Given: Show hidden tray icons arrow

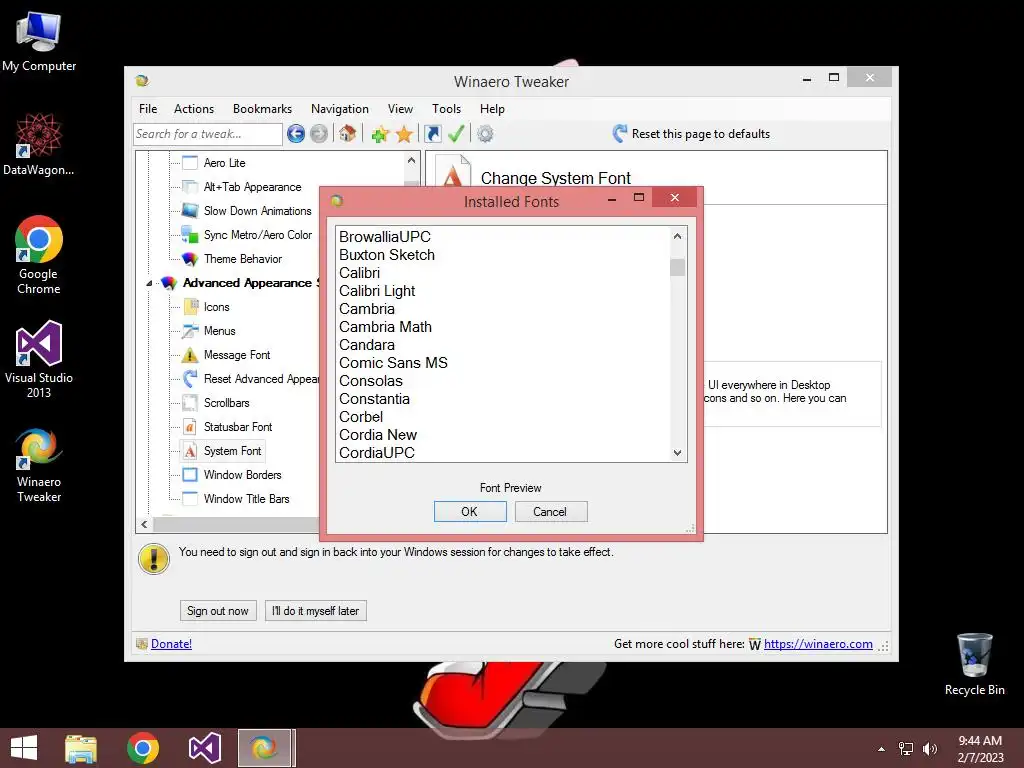Looking at the screenshot, I should click(x=882, y=749).
